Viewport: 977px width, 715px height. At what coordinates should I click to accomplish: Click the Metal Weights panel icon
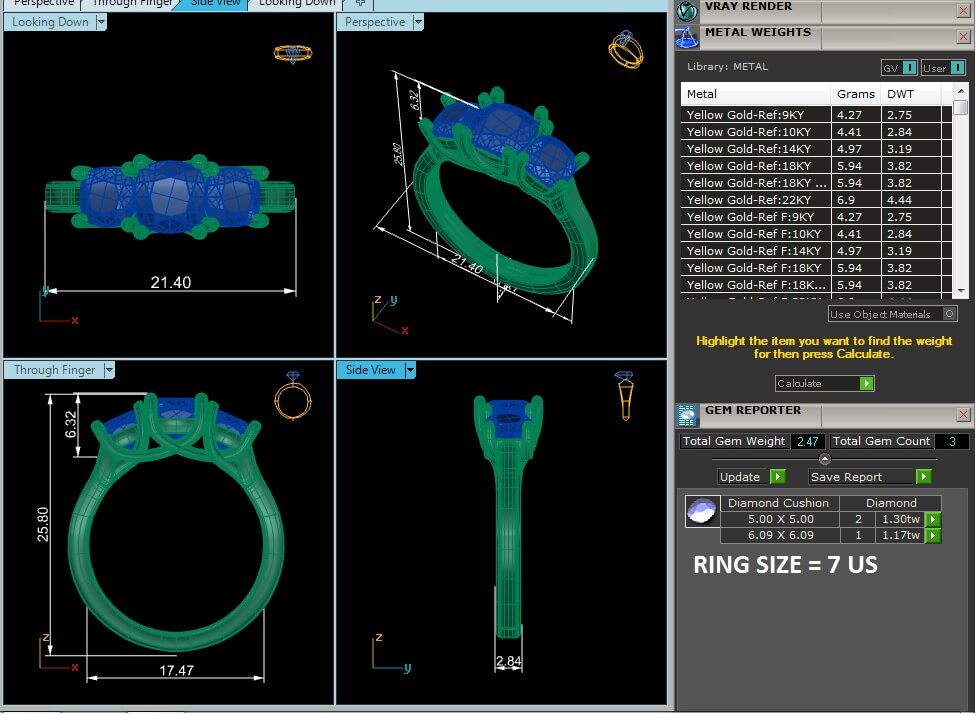(687, 37)
